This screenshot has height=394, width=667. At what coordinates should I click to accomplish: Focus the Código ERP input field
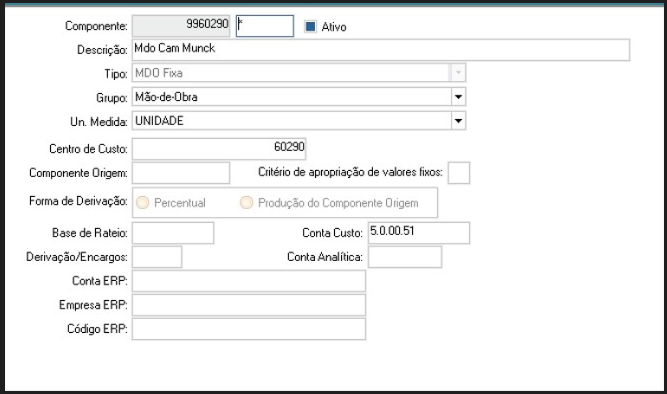[x=248, y=329]
